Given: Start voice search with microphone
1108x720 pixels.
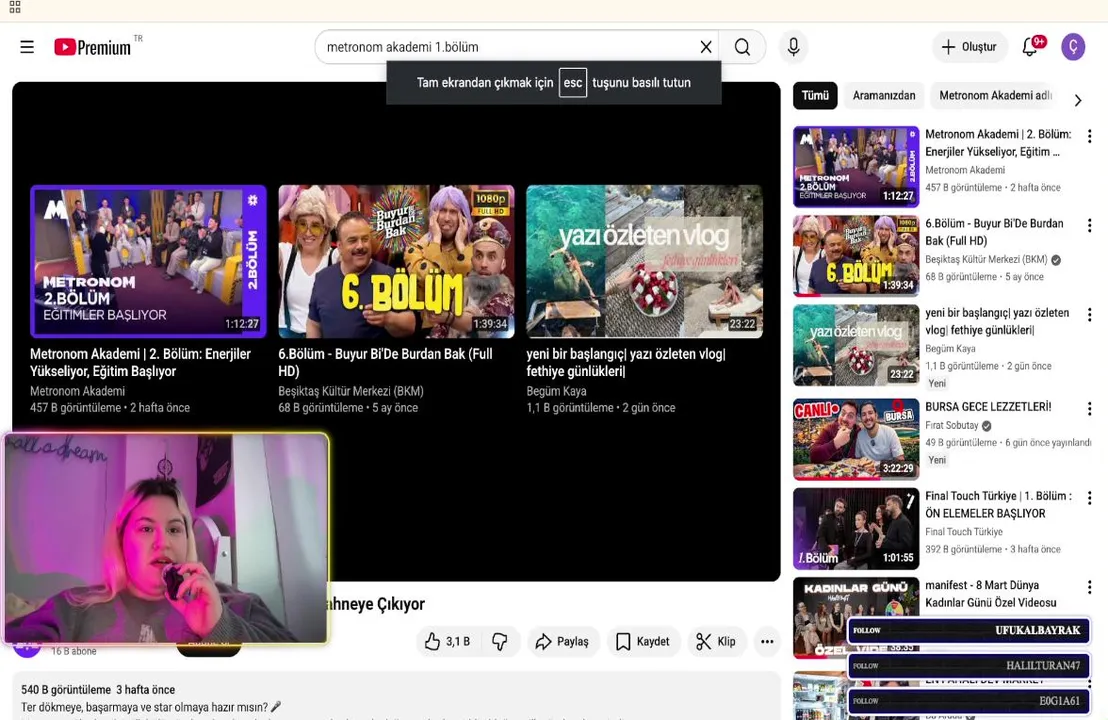Looking at the screenshot, I should tap(794, 47).
